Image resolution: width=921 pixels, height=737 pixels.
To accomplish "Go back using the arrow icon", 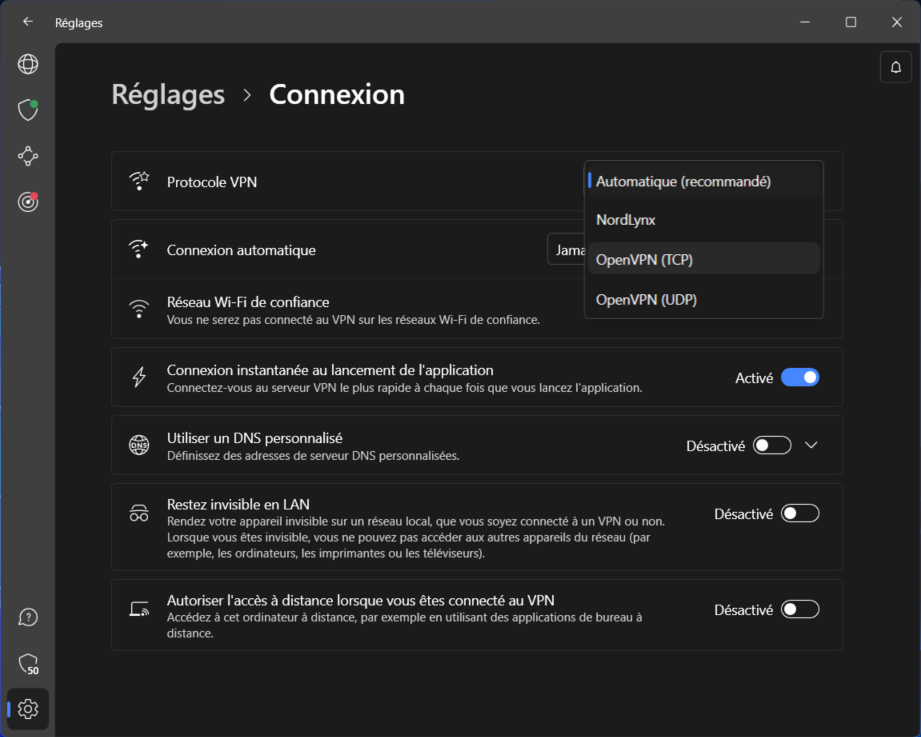I will [x=28, y=22].
